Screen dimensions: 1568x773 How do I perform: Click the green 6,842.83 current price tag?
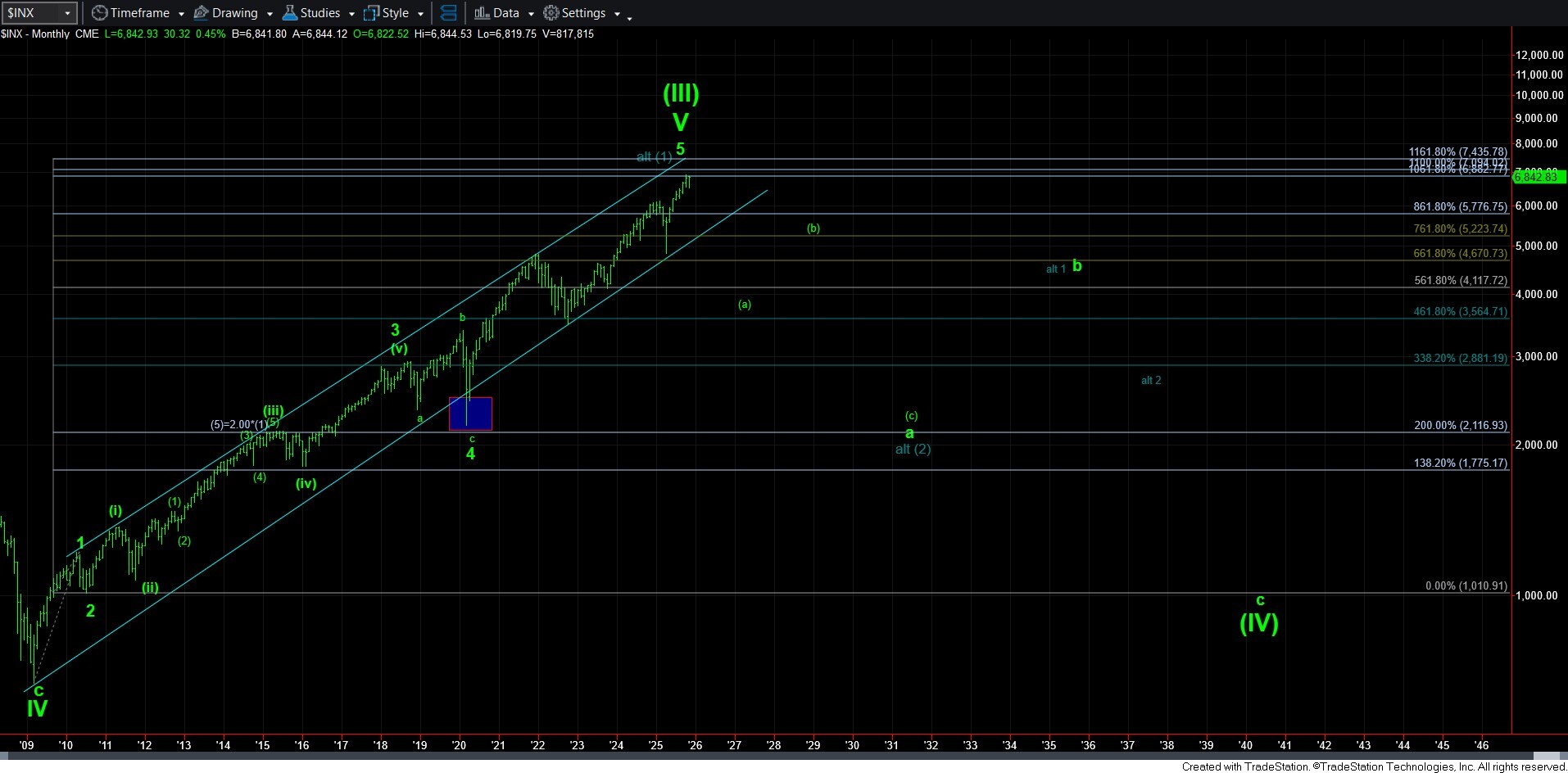[1539, 177]
